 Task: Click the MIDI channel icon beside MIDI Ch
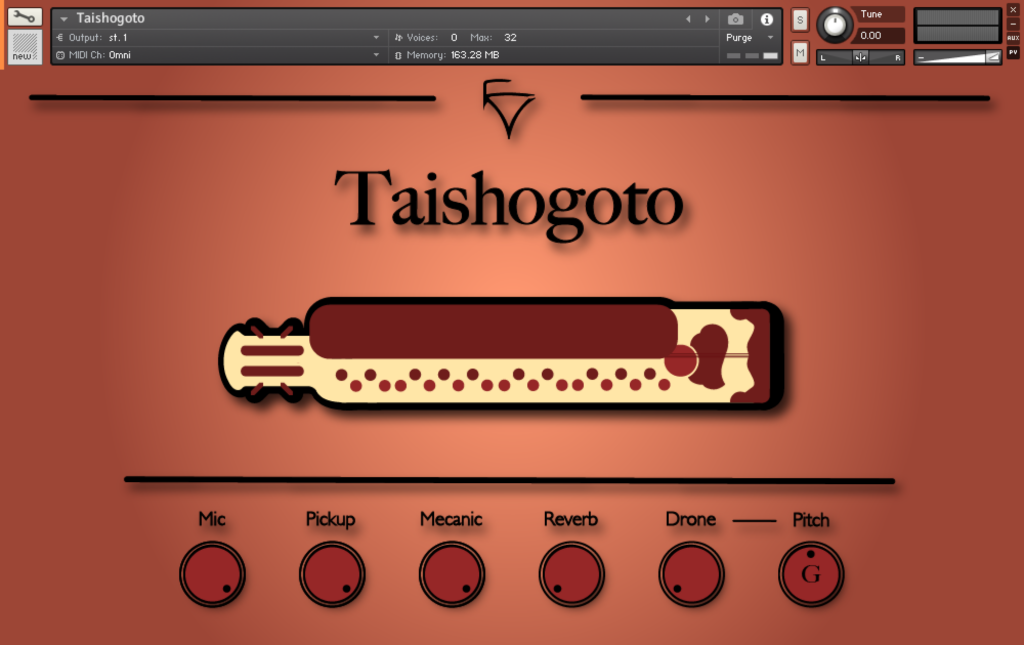pos(60,55)
